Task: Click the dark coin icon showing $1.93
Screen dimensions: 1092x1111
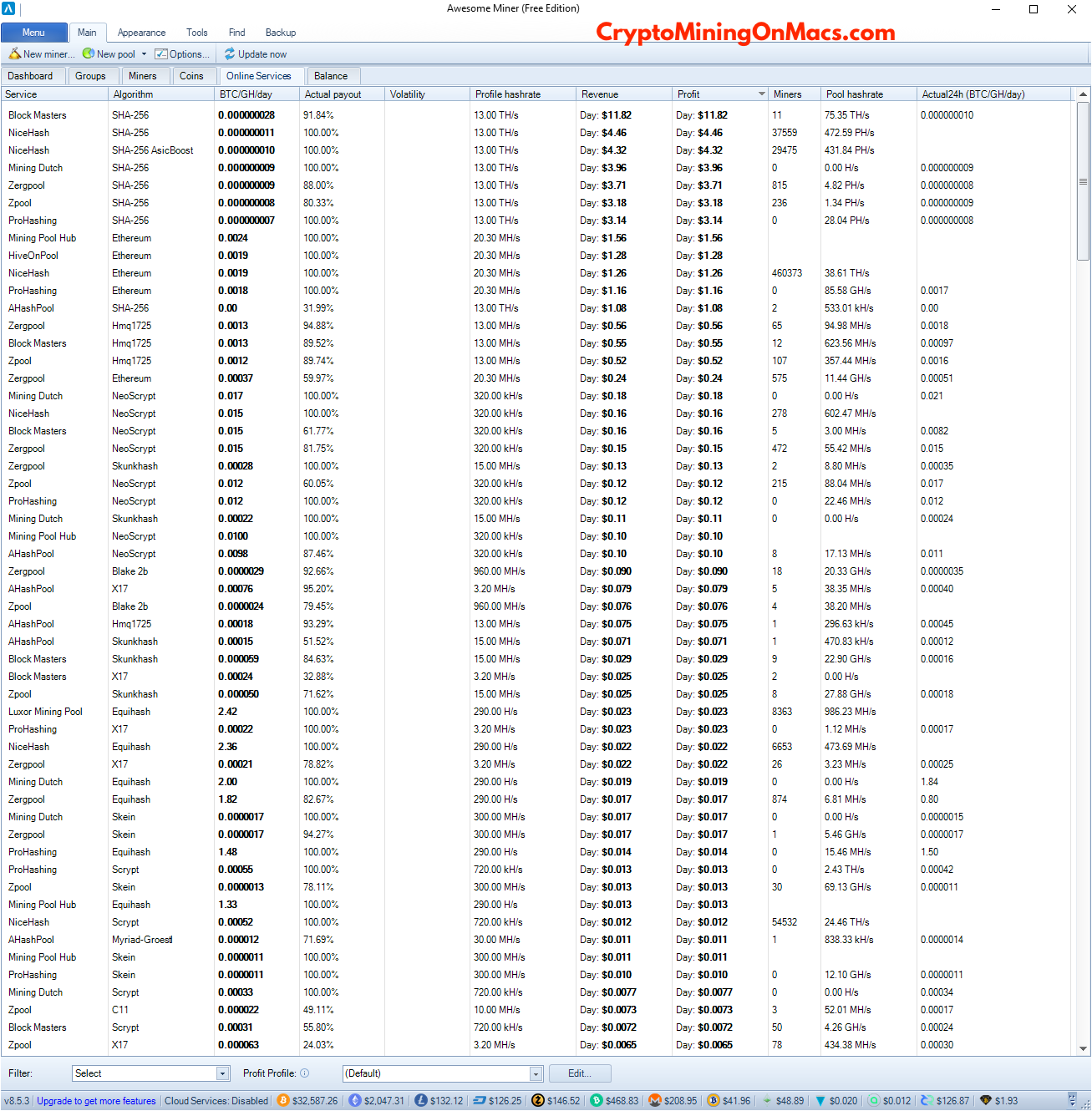Action: click(x=986, y=1101)
